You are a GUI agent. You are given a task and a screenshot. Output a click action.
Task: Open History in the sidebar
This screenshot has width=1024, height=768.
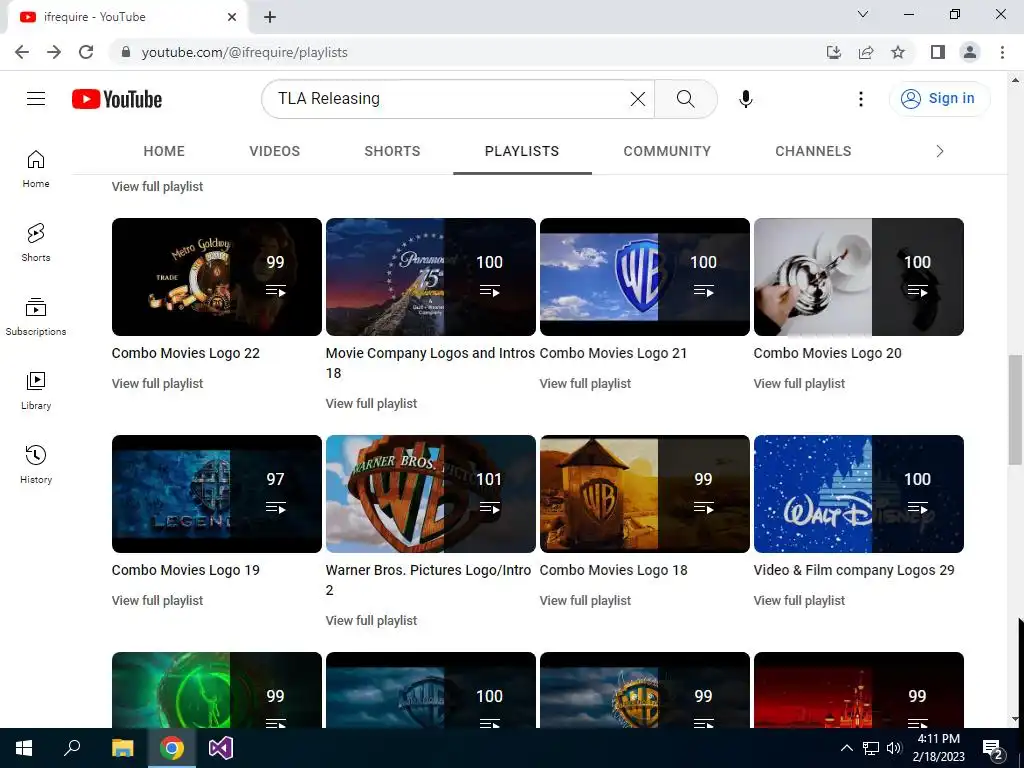coord(36,464)
